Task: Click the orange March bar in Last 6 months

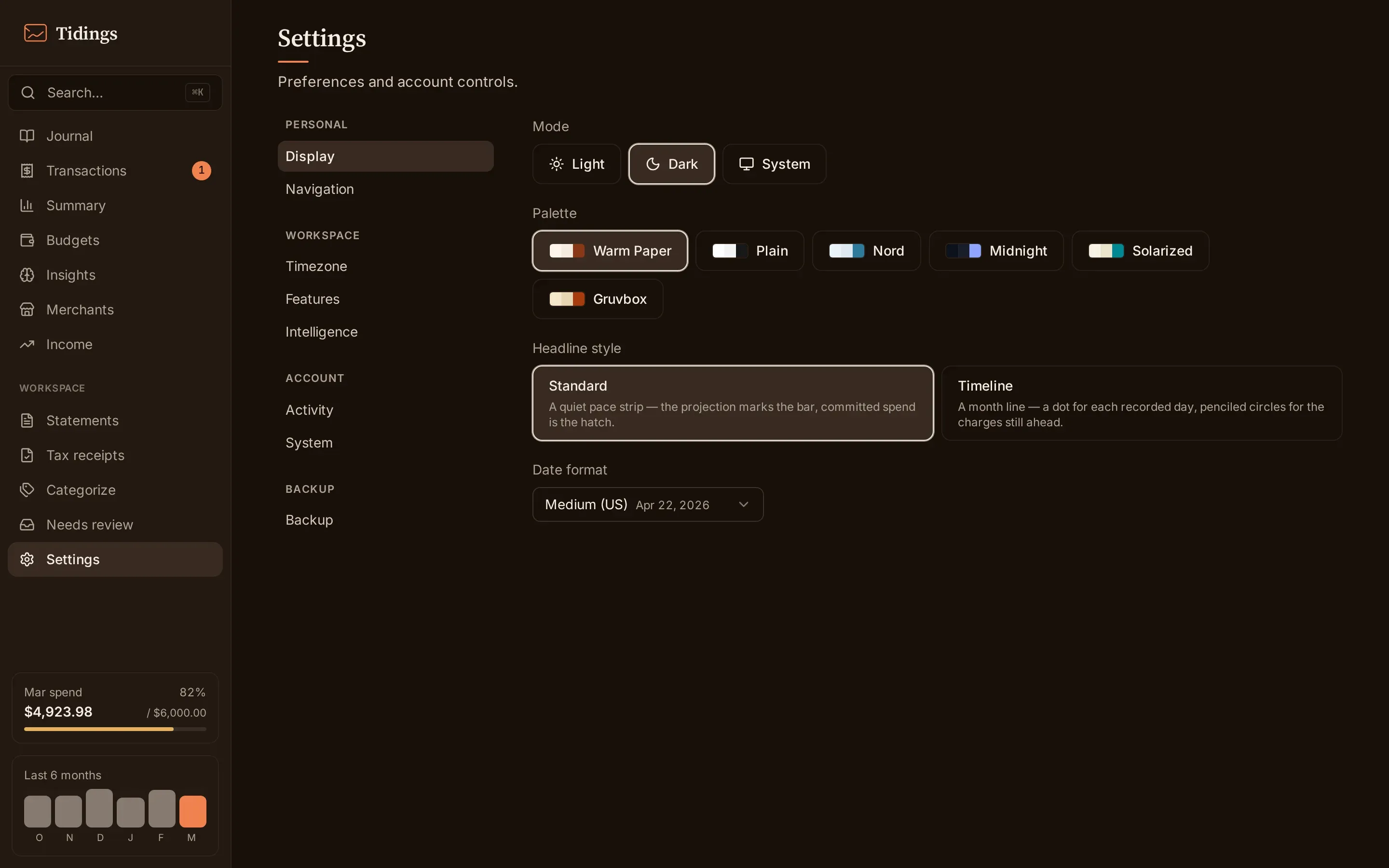Action: click(x=192, y=811)
